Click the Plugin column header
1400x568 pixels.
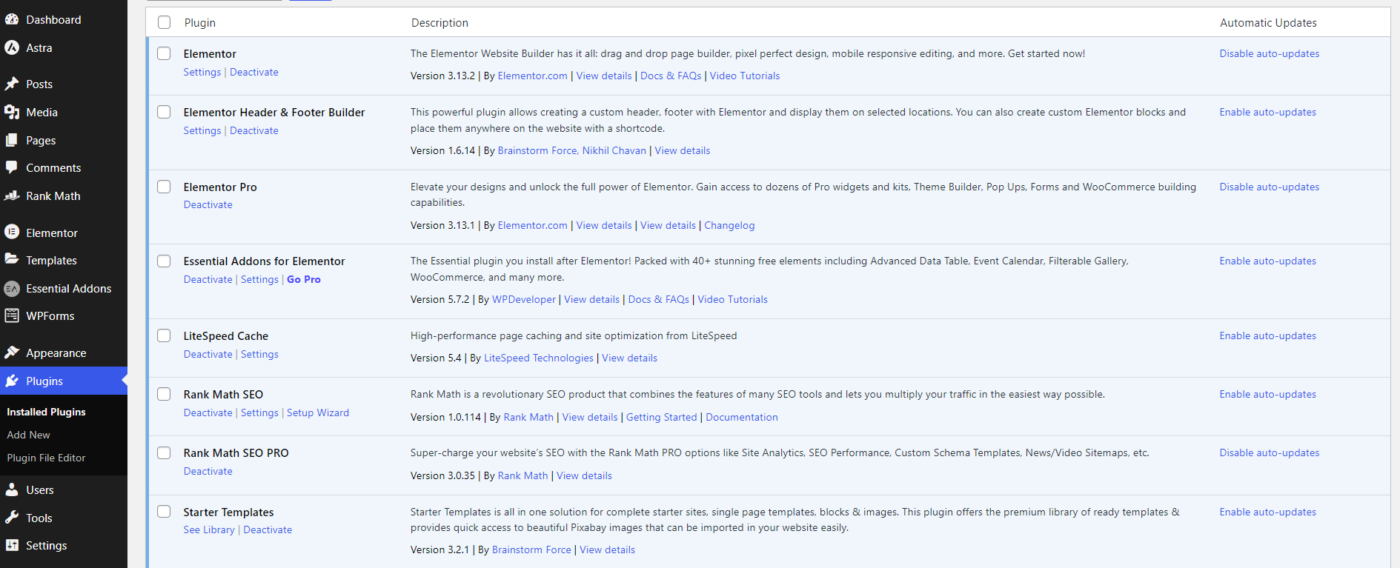tap(200, 22)
